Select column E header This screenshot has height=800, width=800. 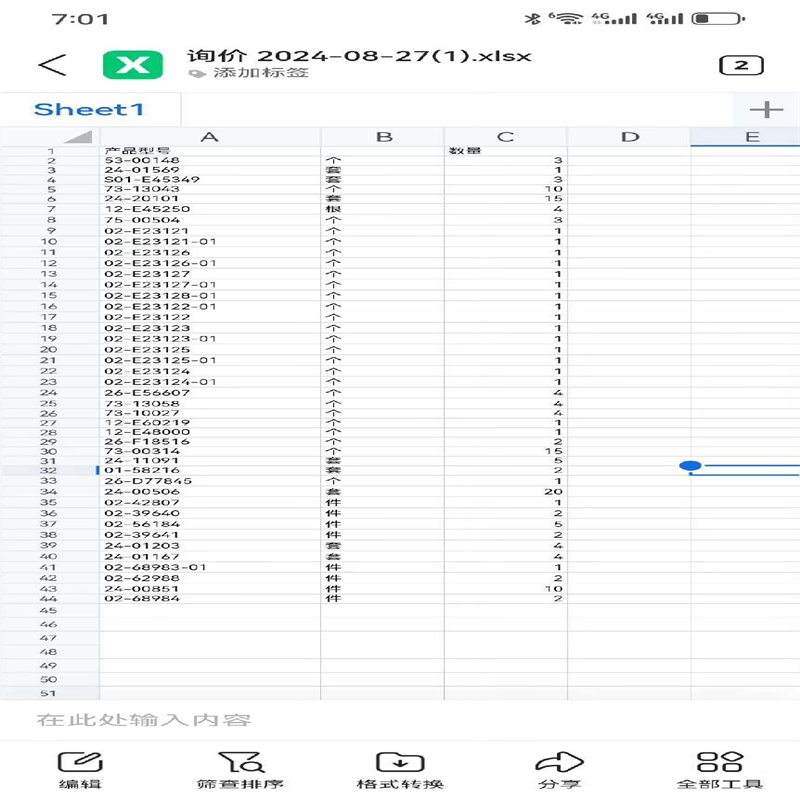[745, 137]
